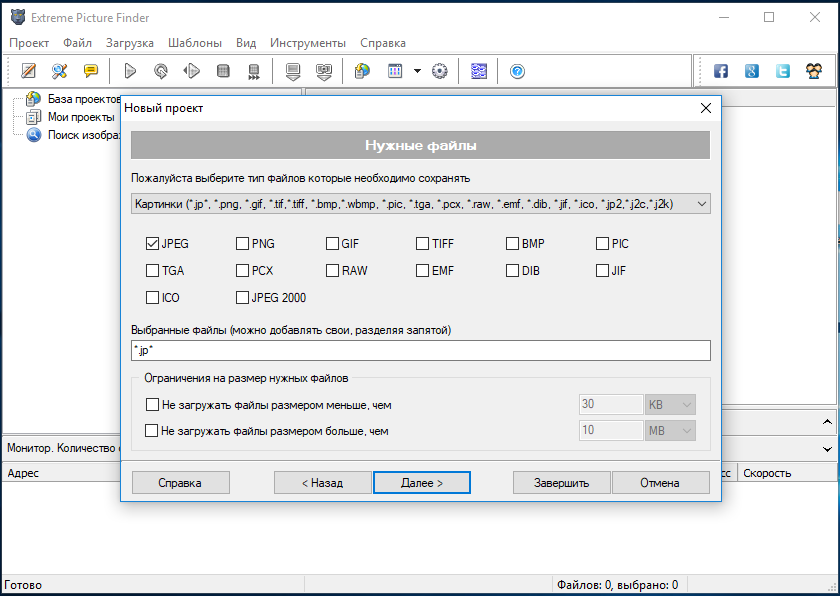The width and height of the screenshot is (840, 596).
Task: Check the PCX checkbox
Action: pos(242,270)
